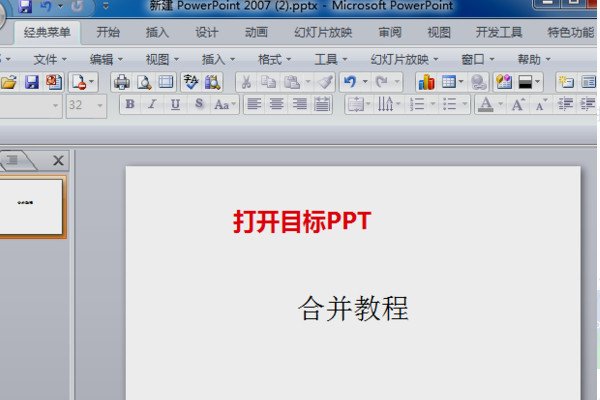
Task: Open the numbered list dropdown arrow
Action: (433, 104)
